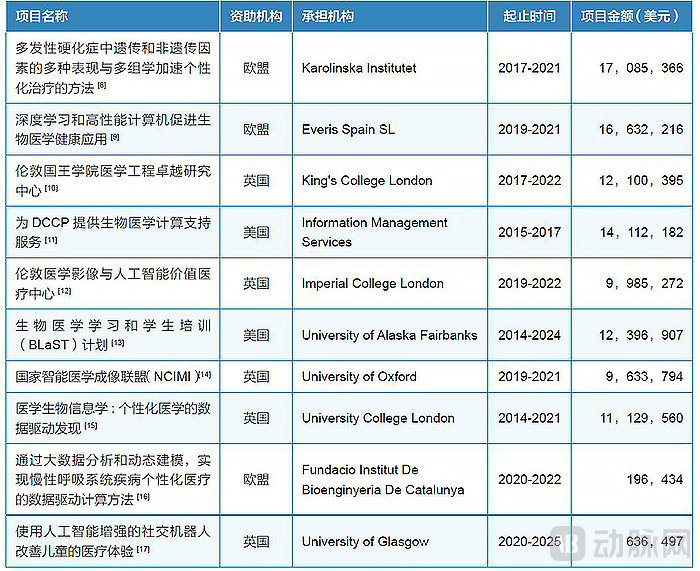Open footnote reference [14] beside NCIMI
The height and width of the screenshot is (571, 700).
pos(204,375)
